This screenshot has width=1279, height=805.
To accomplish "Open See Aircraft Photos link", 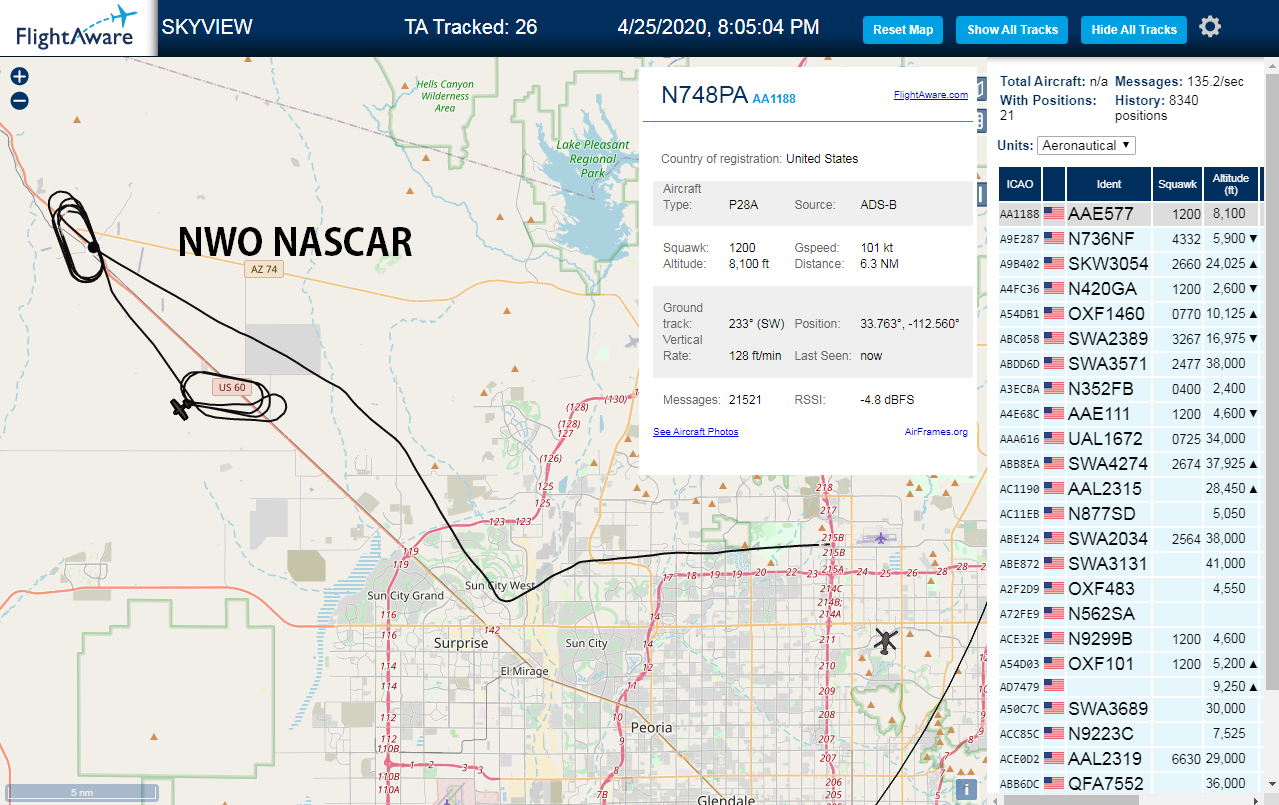I will point(696,432).
